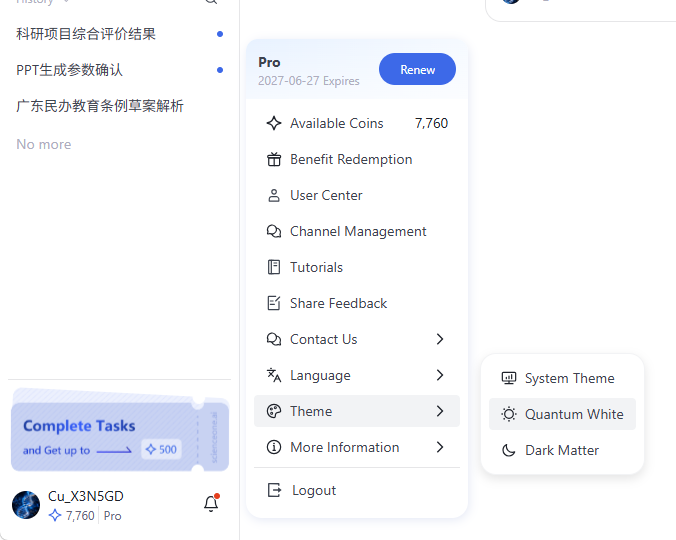676x540 pixels.
Task: Click the 500 coins badge on banner
Action: pos(161,449)
